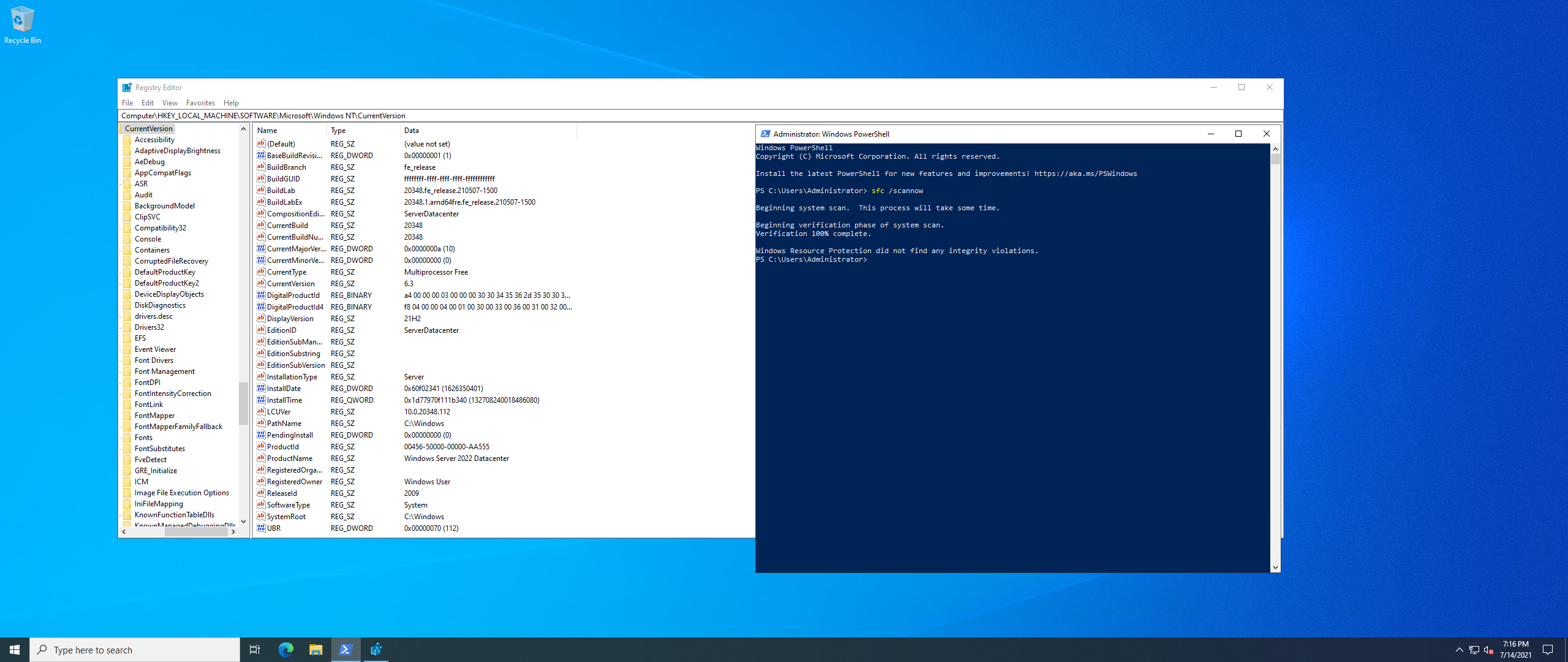Viewport: 1568px width, 662px height.
Task: Select the BuildBranch string value icon
Action: click(x=261, y=167)
